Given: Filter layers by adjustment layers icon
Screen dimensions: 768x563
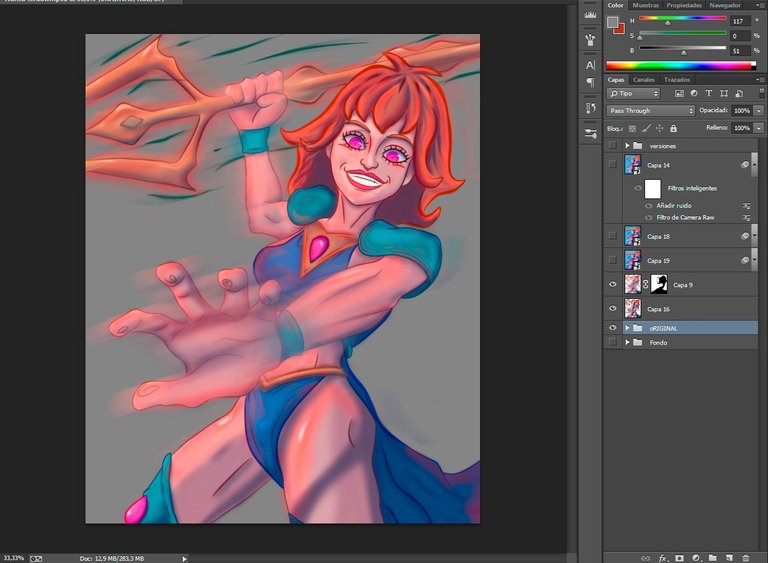Looking at the screenshot, I should [694, 94].
